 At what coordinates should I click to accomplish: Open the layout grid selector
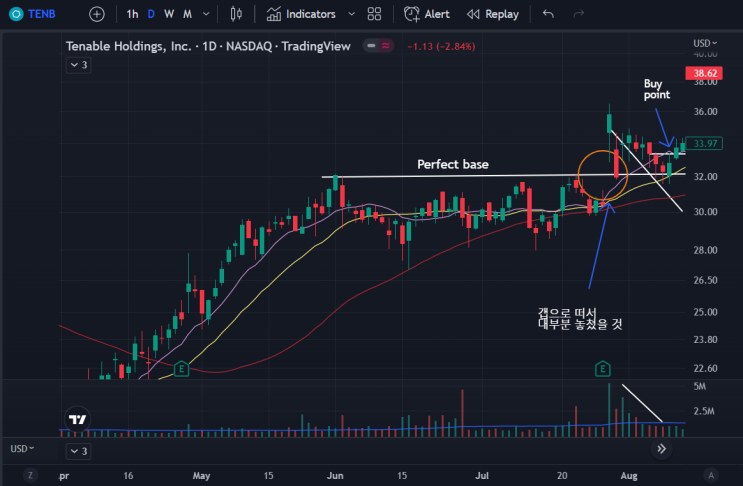coord(374,14)
